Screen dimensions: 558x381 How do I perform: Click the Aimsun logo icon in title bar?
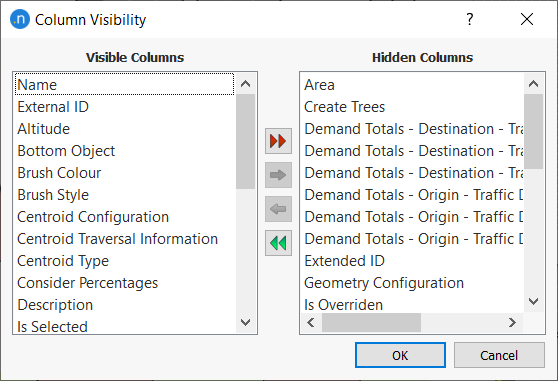[20, 19]
